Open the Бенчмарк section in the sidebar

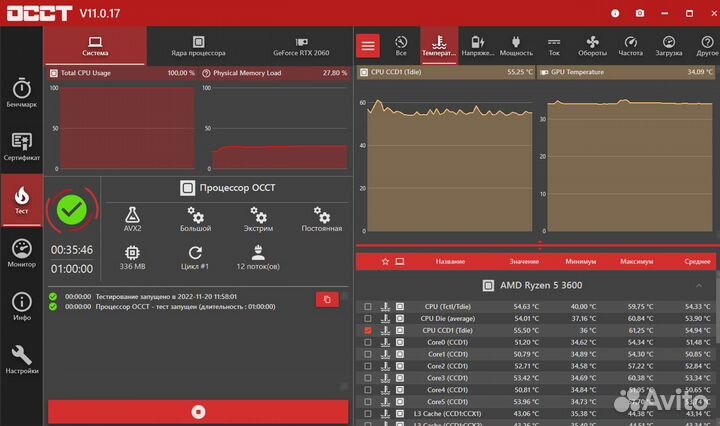click(x=22, y=94)
